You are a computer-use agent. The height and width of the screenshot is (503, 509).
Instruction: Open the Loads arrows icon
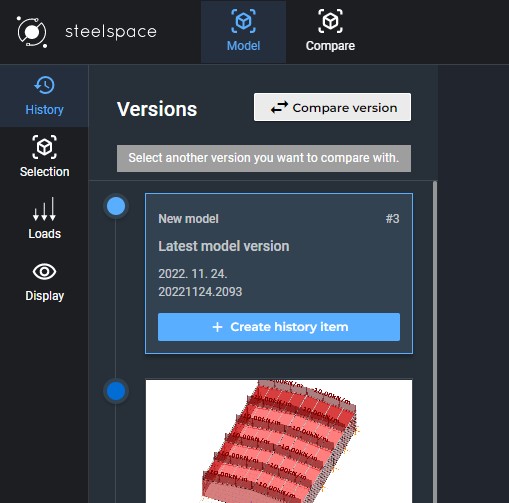click(x=44, y=209)
